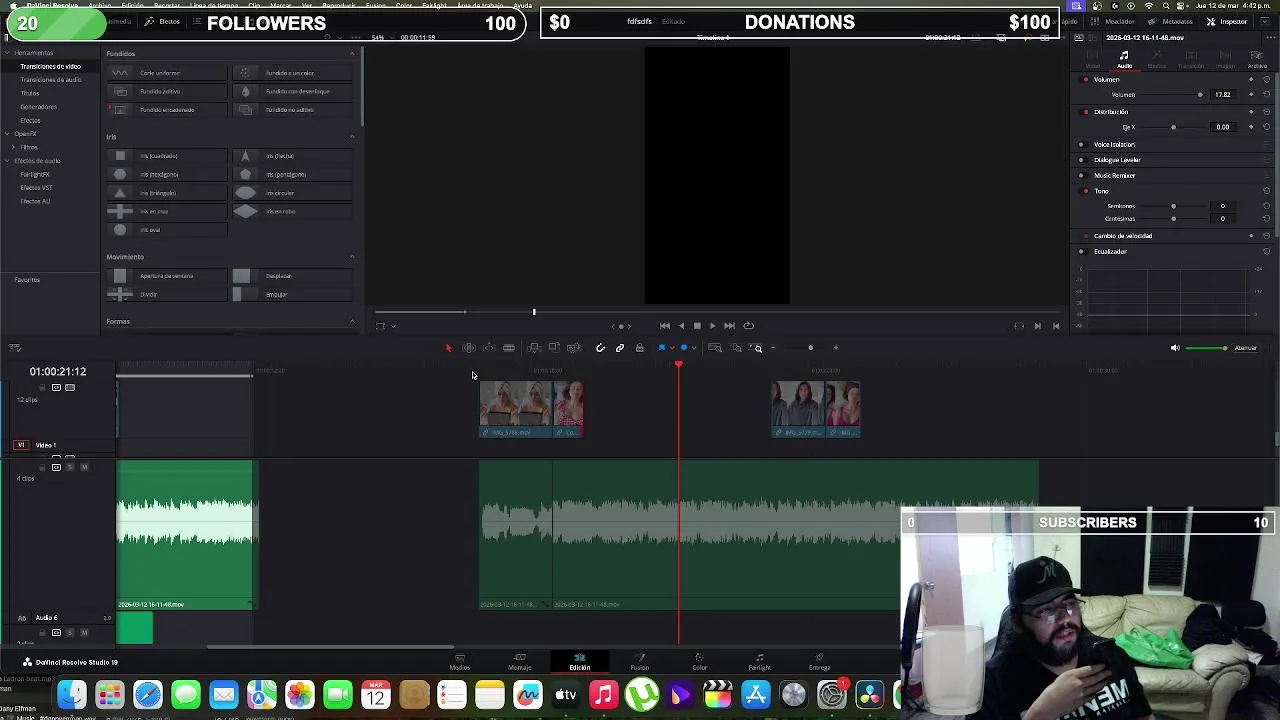Add a keyframe for Volumen value
Viewport: 1280px width, 720px height.
pyautogui.click(x=1250, y=94)
